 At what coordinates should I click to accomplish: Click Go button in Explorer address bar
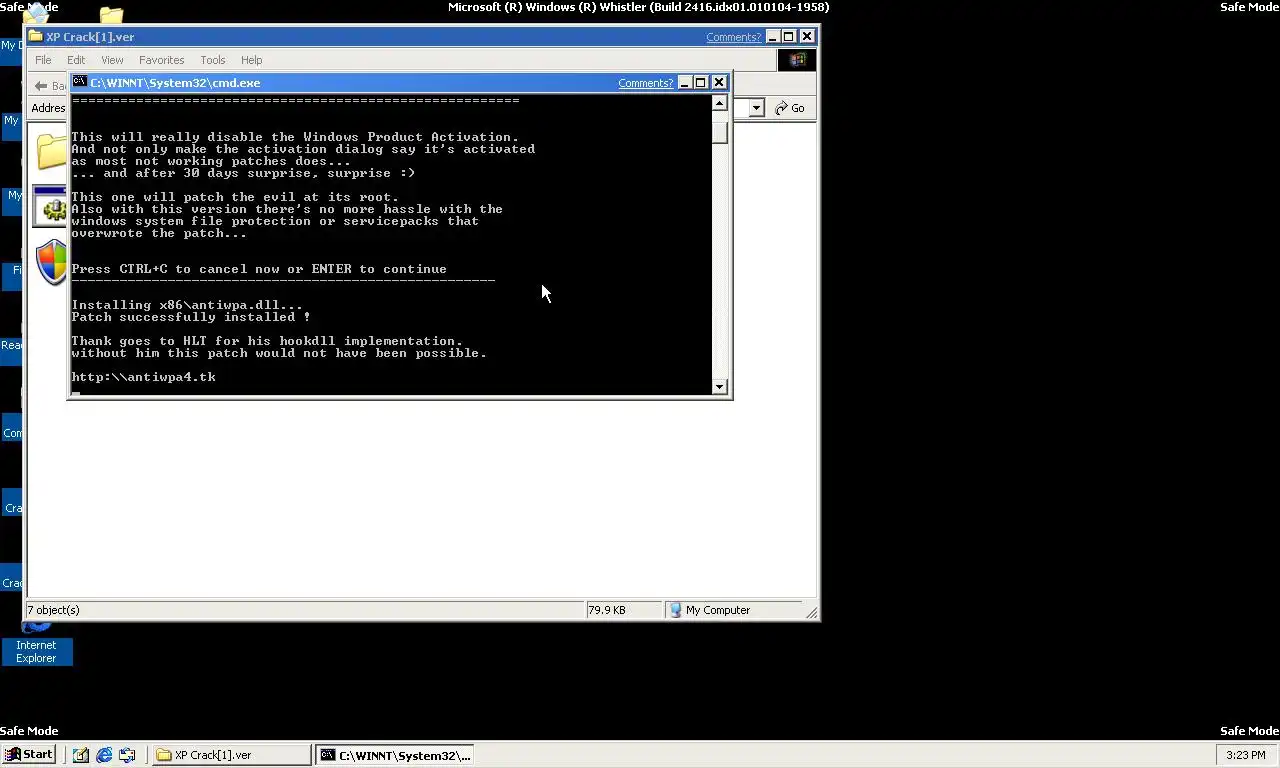(x=790, y=108)
